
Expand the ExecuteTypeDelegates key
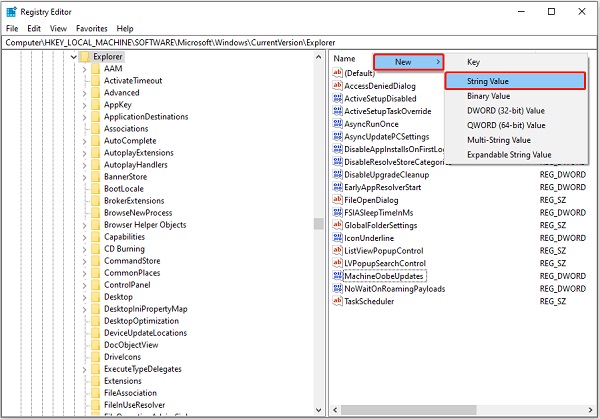pyautogui.click(x=84, y=370)
